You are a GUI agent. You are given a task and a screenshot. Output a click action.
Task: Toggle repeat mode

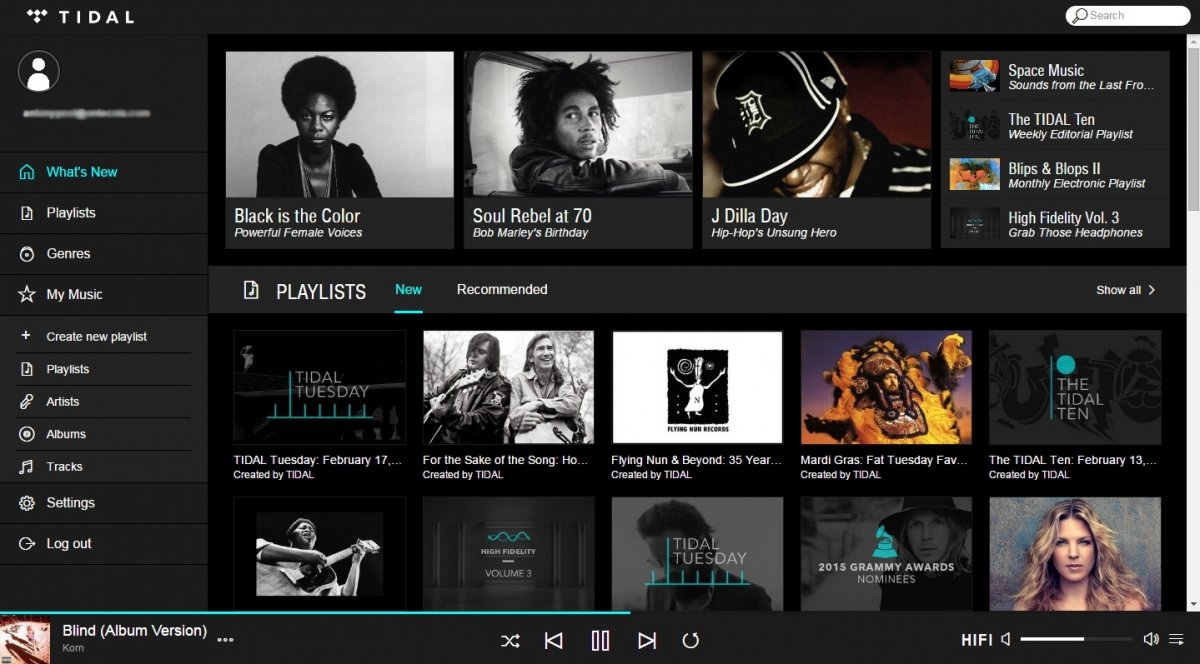click(690, 641)
